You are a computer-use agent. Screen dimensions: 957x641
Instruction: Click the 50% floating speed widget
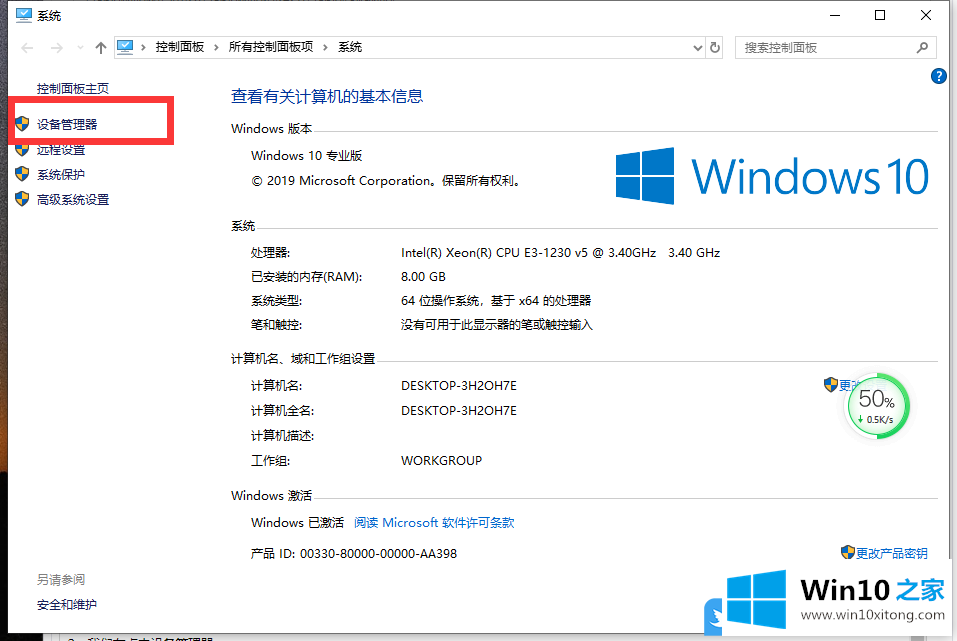click(x=877, y=406)
